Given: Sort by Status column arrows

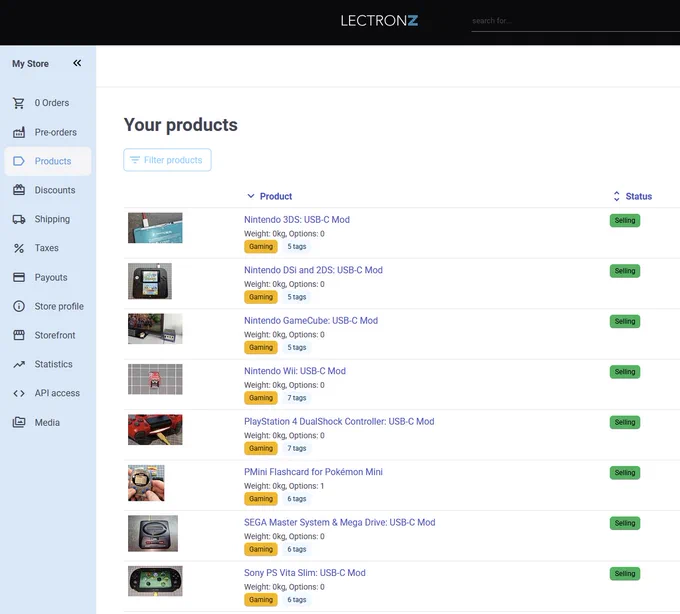Looking at the screenshot, I should (616, 196).
